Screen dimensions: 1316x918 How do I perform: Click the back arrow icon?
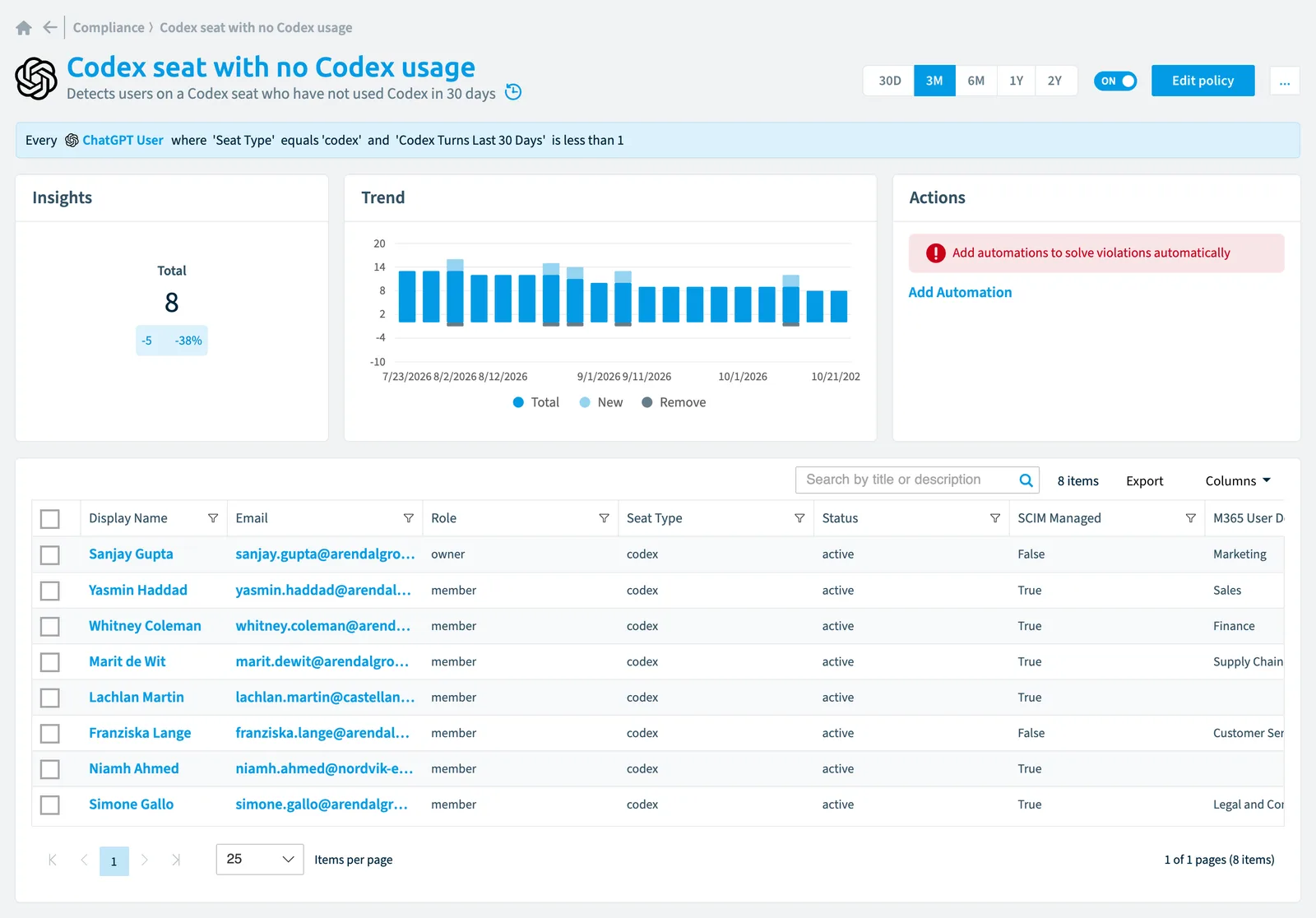coord(50,27)
